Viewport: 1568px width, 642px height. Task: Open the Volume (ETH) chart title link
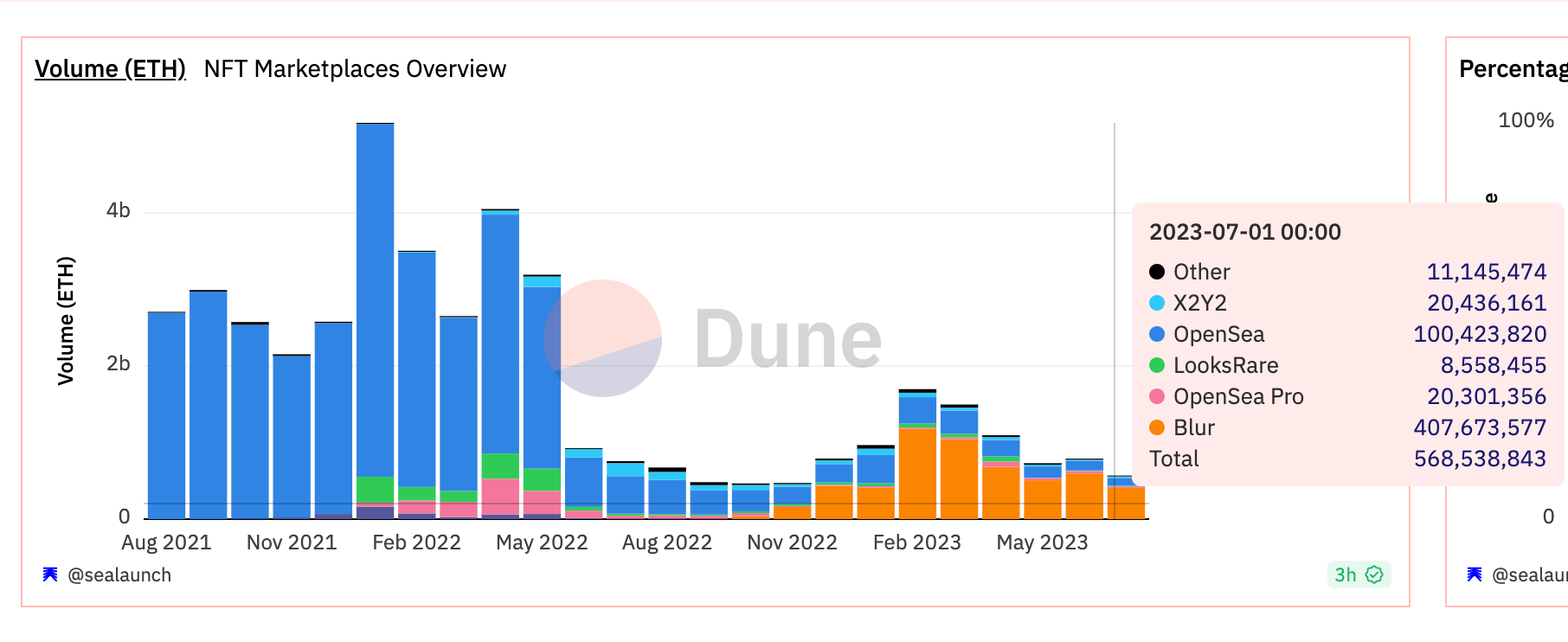point(110,69)
